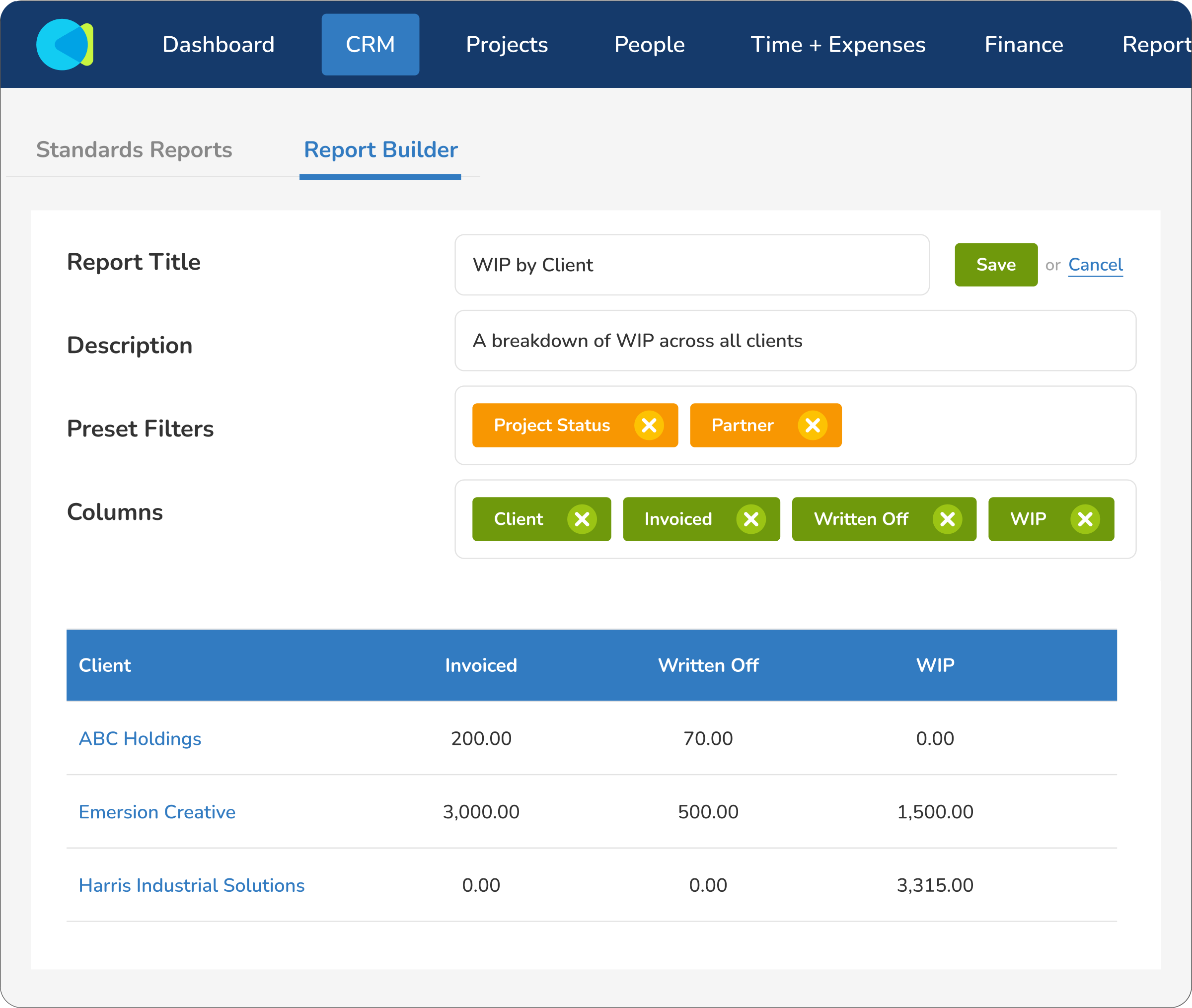Open ABC Holdings client link

pos(140,738)
